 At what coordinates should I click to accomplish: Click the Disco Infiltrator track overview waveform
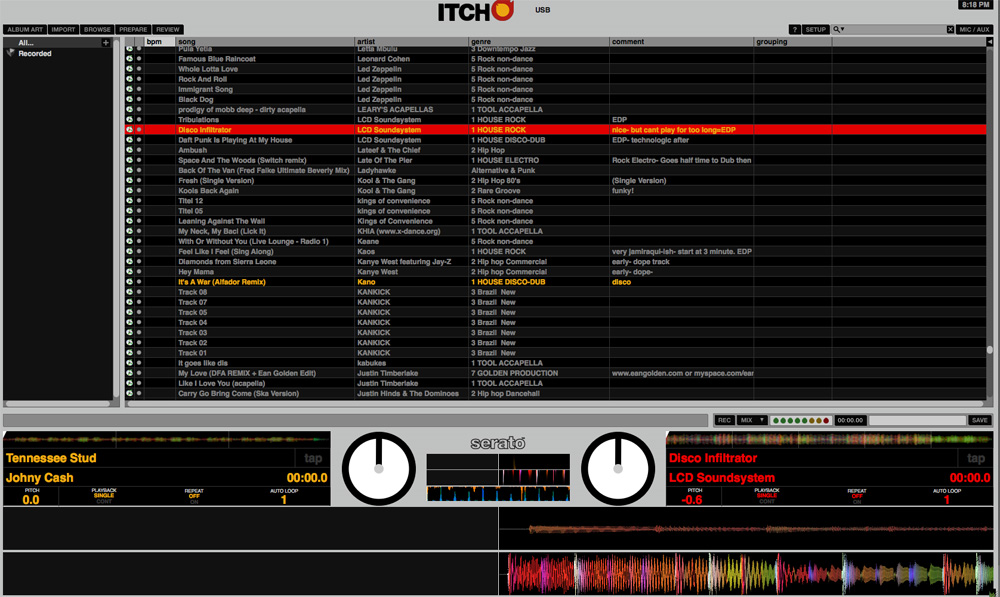click(829, 439)
